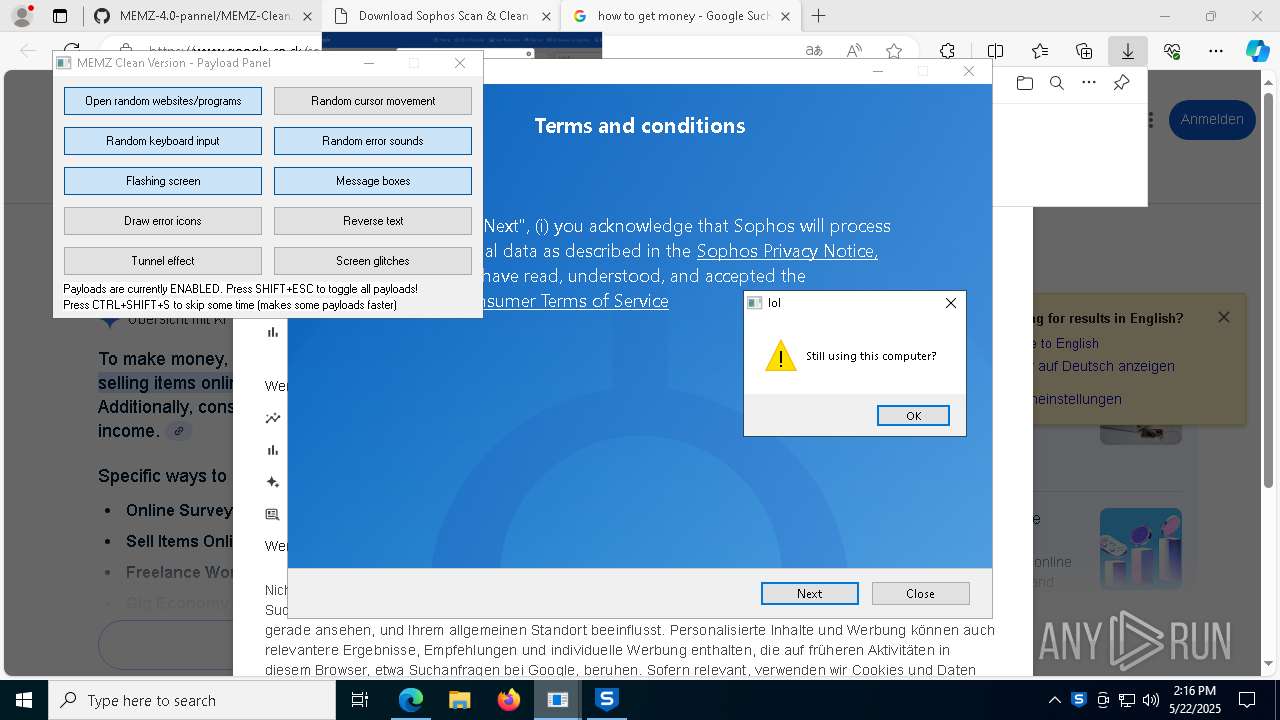
Task: Select Sophos app icon on taskbar
Action: (606, 700)
